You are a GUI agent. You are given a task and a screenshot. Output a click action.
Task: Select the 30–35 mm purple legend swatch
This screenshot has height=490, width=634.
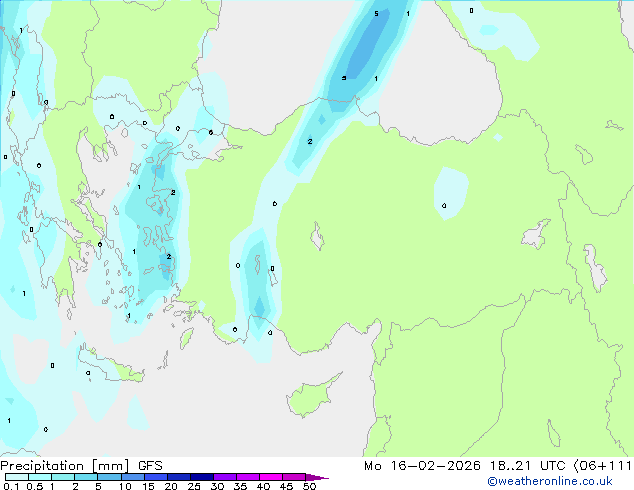[225, 477]
